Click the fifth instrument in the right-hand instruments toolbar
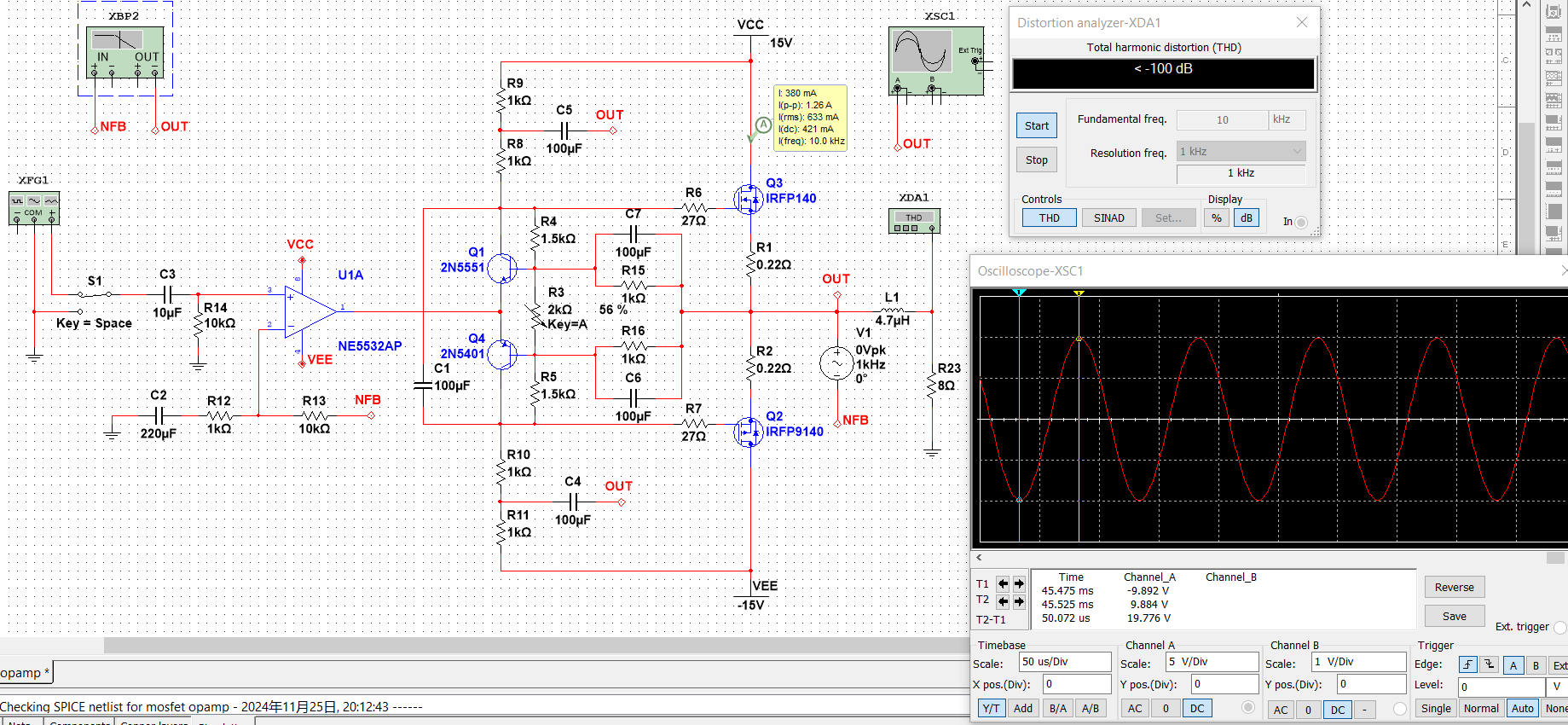This screenshot has width=1568, height=725. pos(1554,100)
